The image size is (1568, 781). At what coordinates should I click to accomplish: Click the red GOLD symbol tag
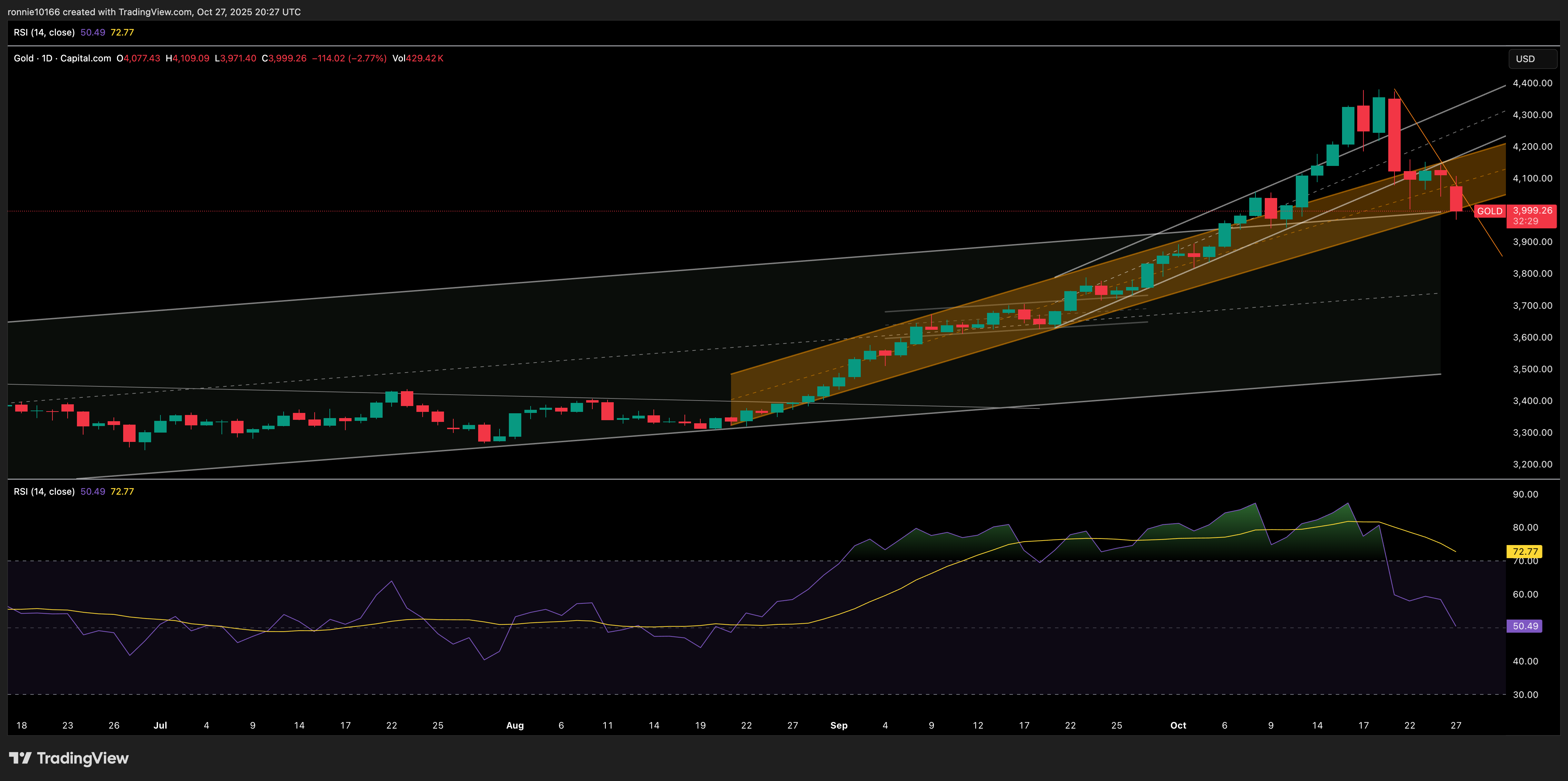(1489, 211)
